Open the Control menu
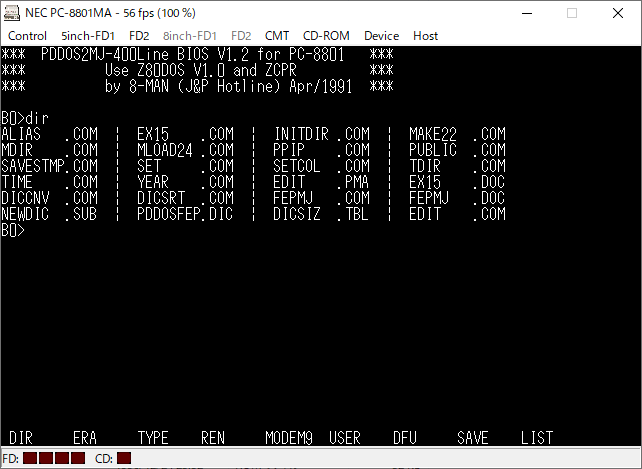642x469 pixels. tap(27, 36)
